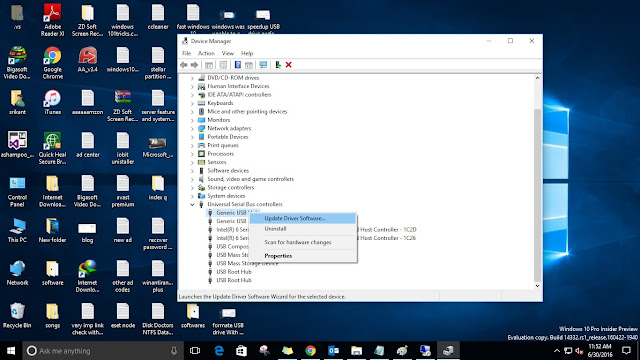Select Storage controllers category
This screenshot has height=360, width=640.
point(231,187)
